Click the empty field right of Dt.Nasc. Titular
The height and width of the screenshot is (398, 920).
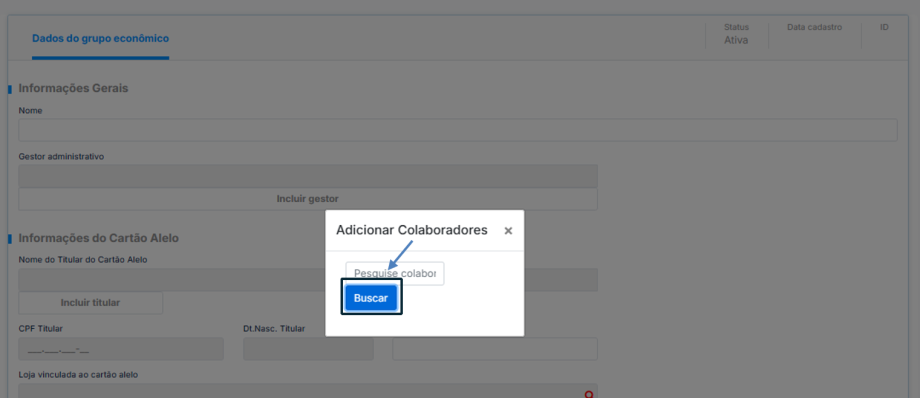[495, 349]
